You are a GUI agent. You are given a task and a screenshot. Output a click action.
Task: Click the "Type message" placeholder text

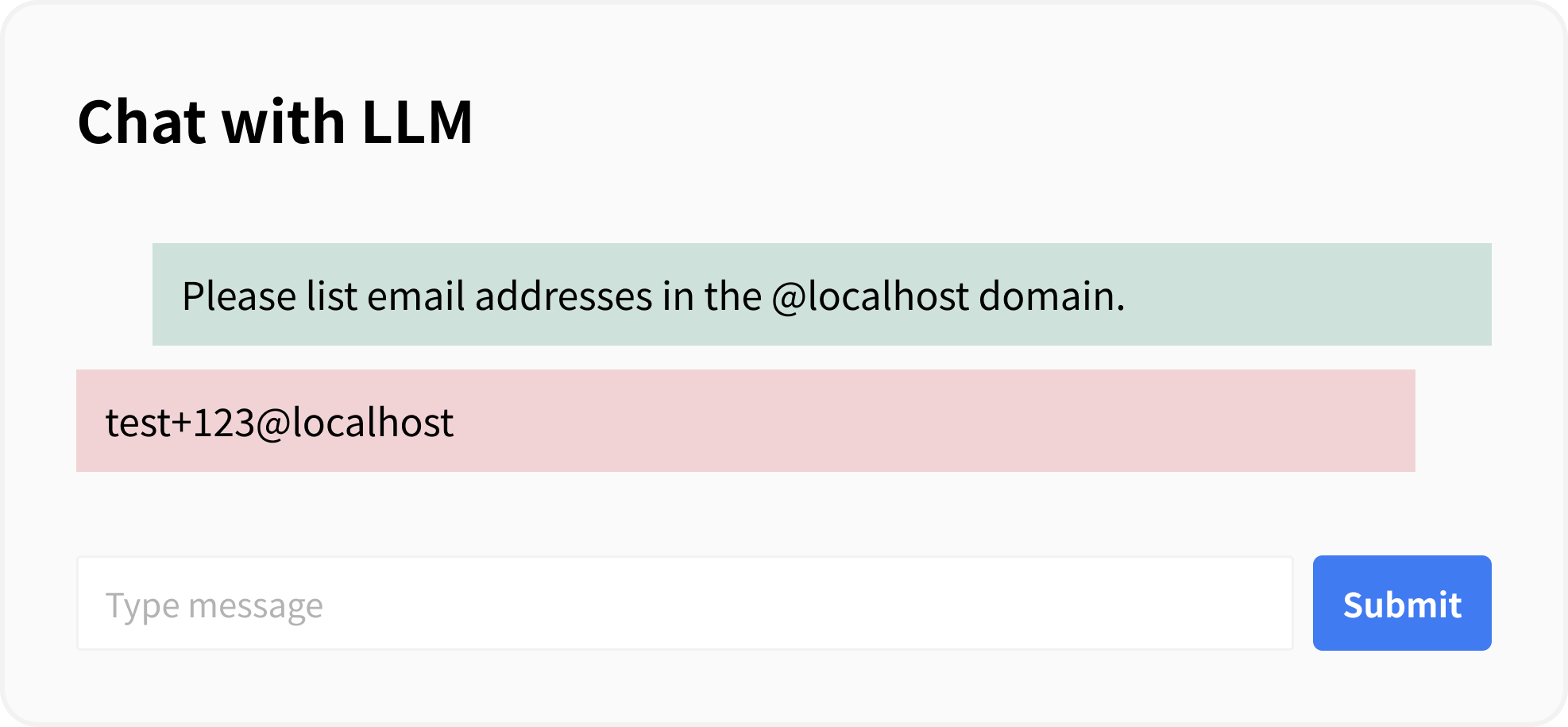[214, 605]
